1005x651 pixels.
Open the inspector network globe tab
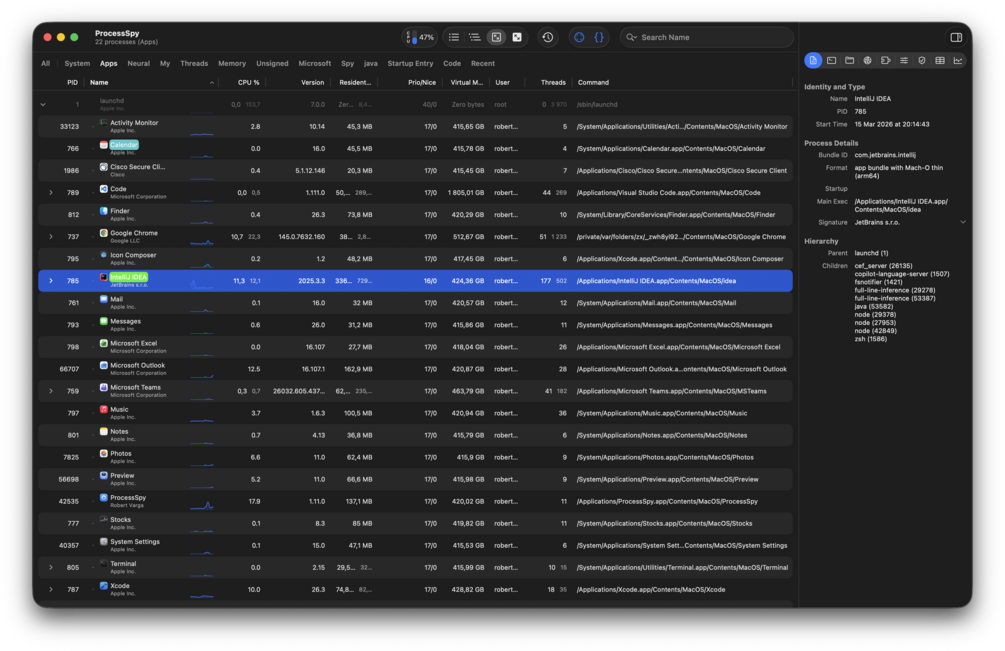click(x=867, y=60)
